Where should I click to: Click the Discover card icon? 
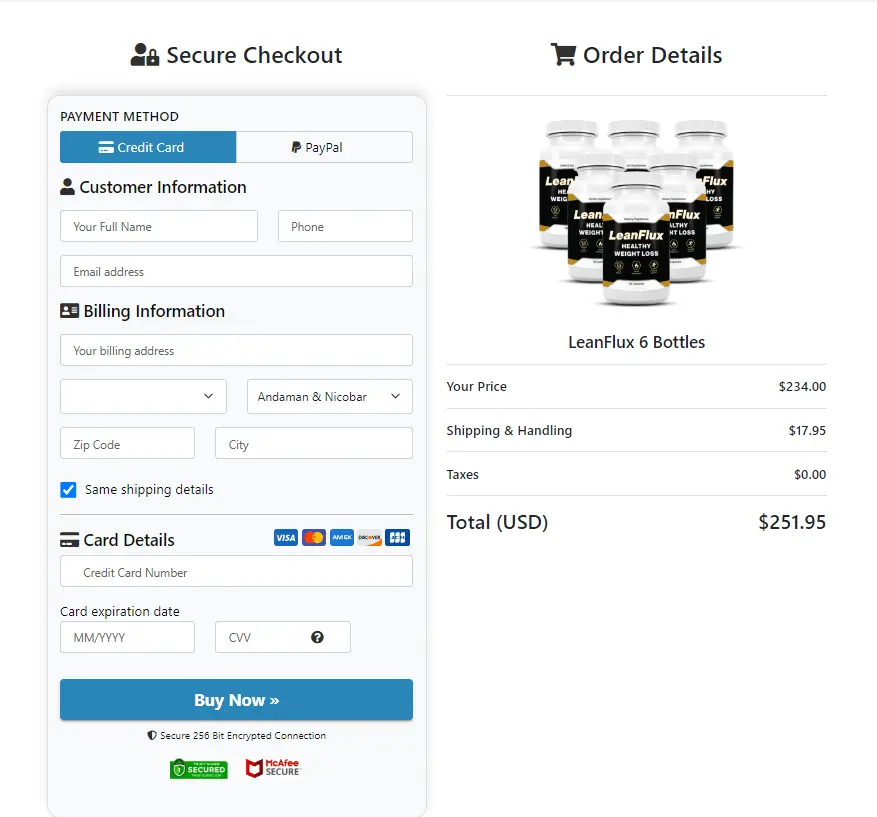[x=369, y=537]
